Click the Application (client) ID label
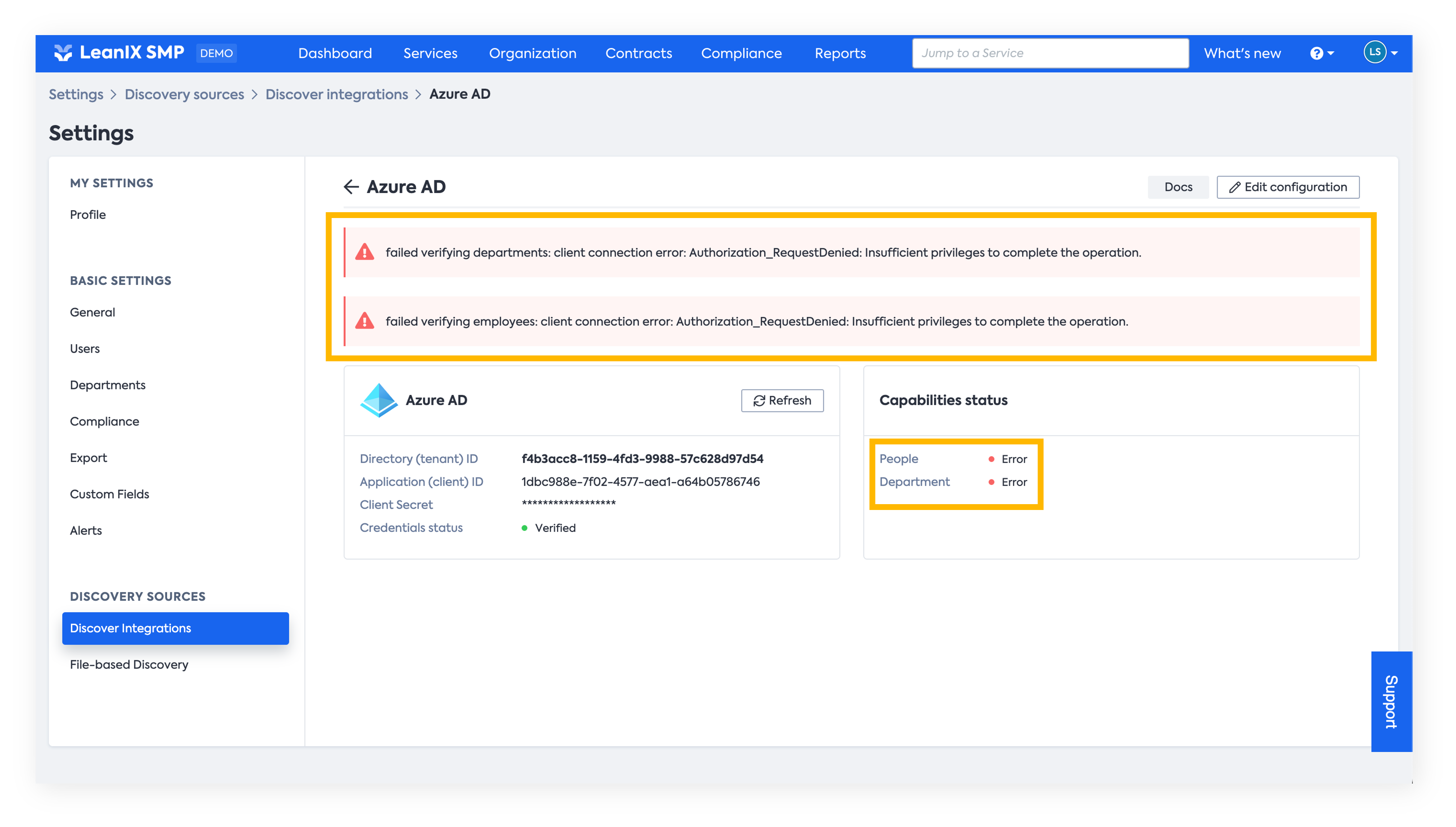The image size is (1456, 827). [421, 482]
